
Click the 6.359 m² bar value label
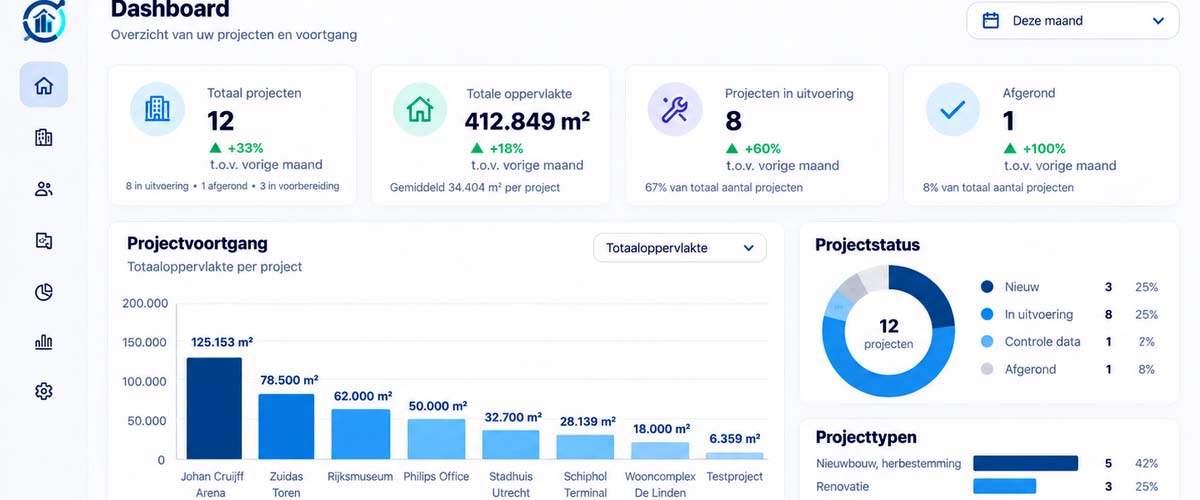(x=735, y=438)
